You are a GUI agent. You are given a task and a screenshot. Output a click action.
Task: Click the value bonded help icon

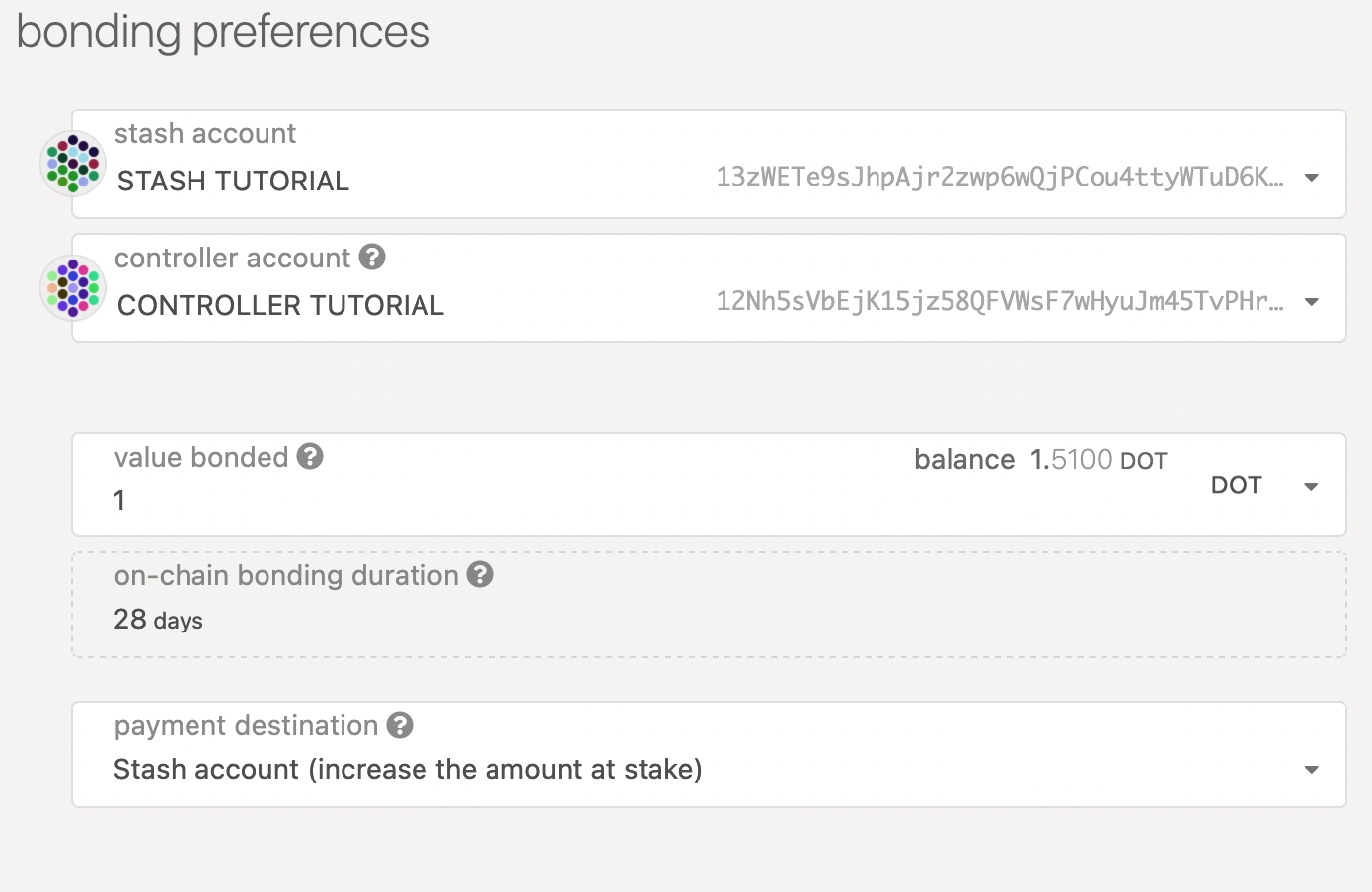[310, 457]
